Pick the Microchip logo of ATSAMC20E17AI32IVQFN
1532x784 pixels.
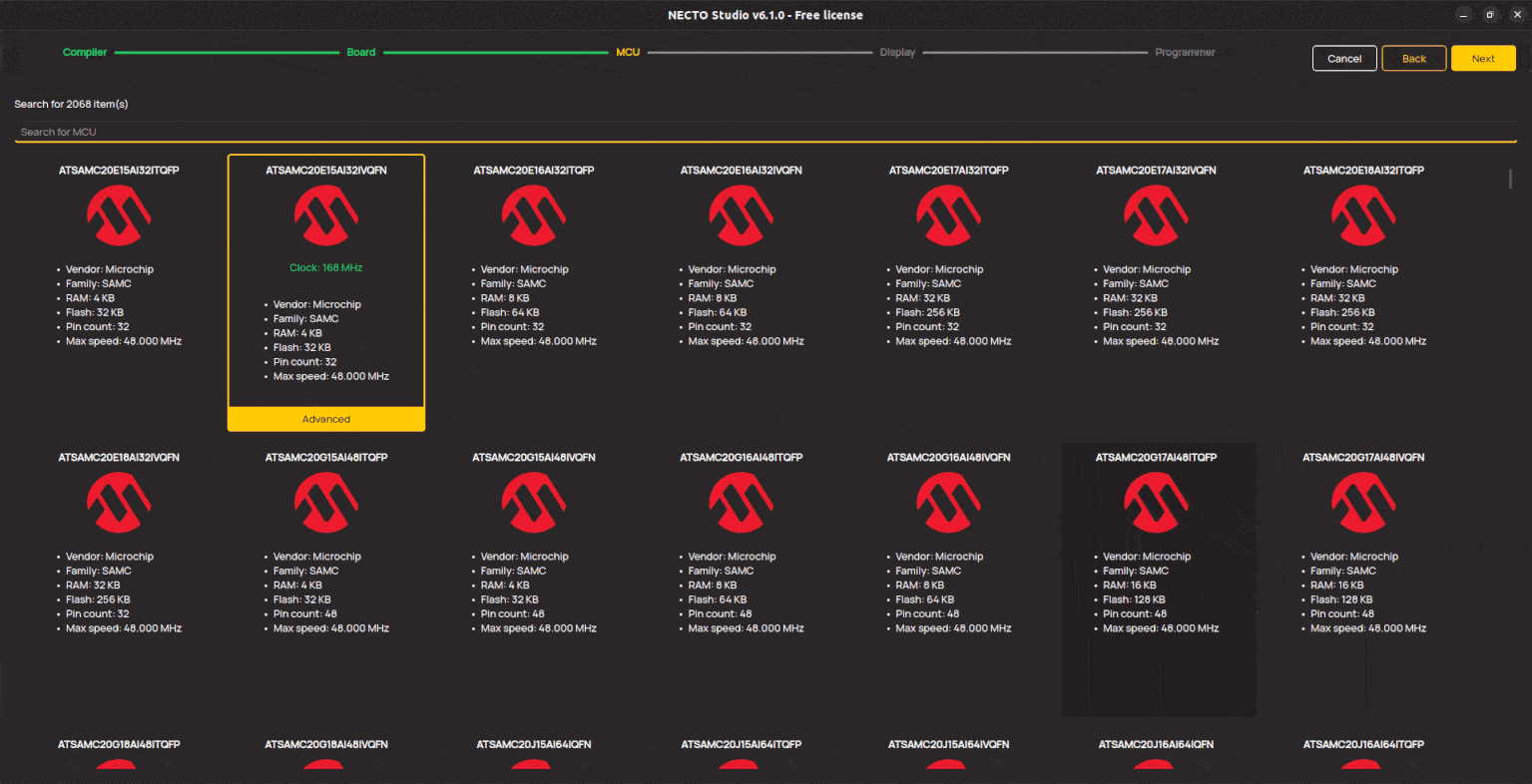[x=1156, y=215]
